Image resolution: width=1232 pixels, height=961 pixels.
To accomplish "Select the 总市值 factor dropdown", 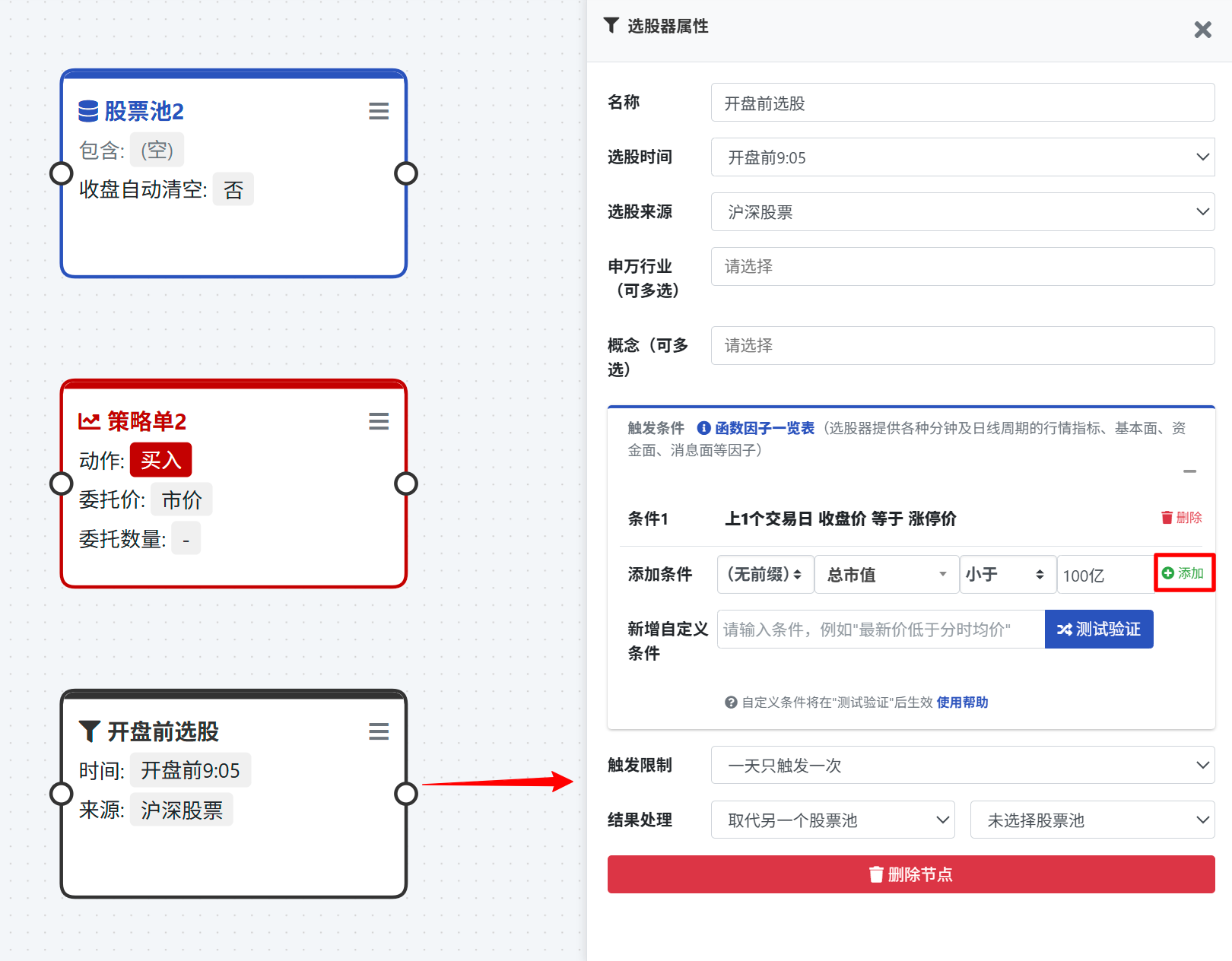I will 886,575.
